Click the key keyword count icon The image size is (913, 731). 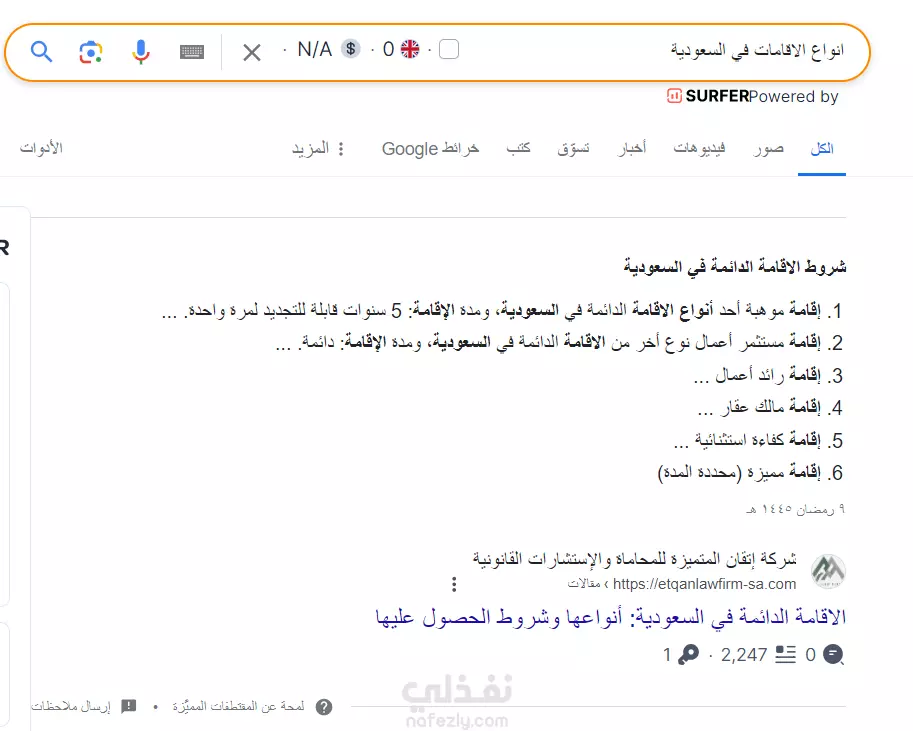coord(689,655)
